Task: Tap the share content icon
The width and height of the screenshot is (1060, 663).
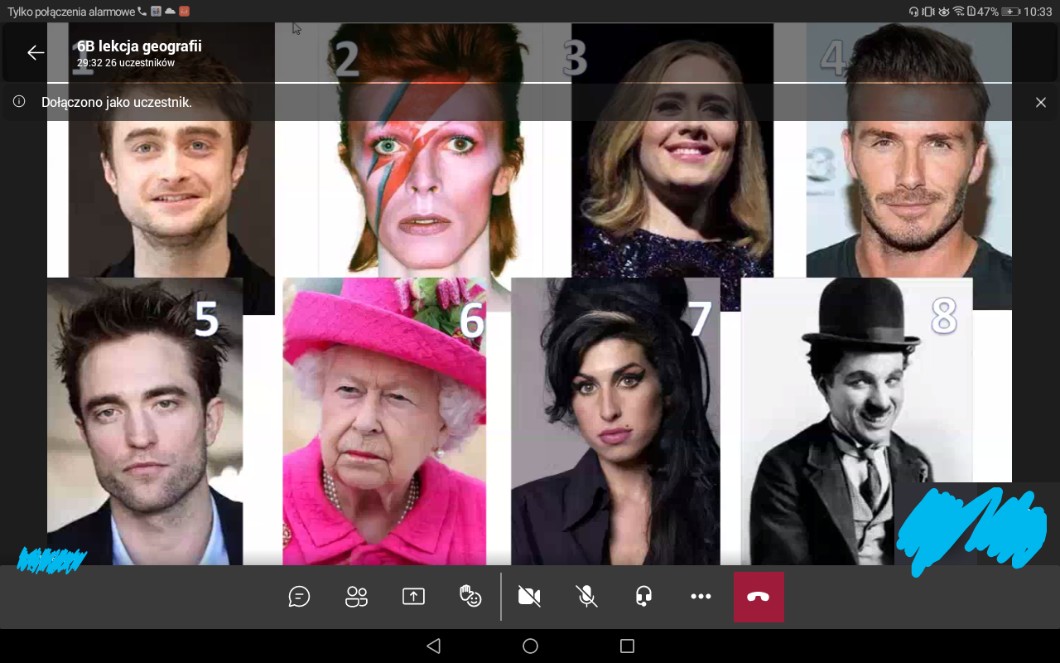Action: [413, 597]
